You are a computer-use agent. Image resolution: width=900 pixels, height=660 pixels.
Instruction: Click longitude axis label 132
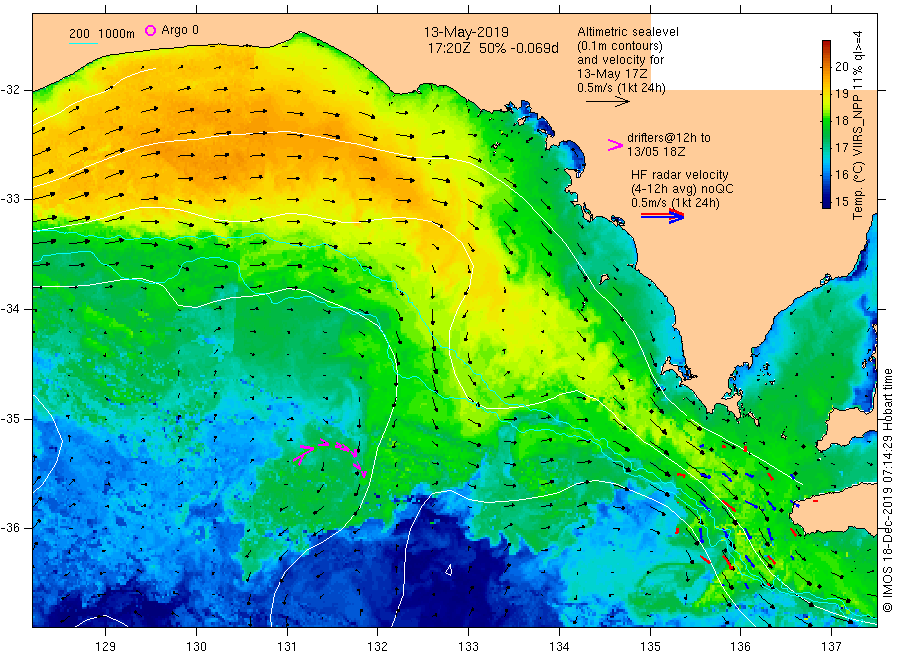pyautogui.click(x=378, y=647)
